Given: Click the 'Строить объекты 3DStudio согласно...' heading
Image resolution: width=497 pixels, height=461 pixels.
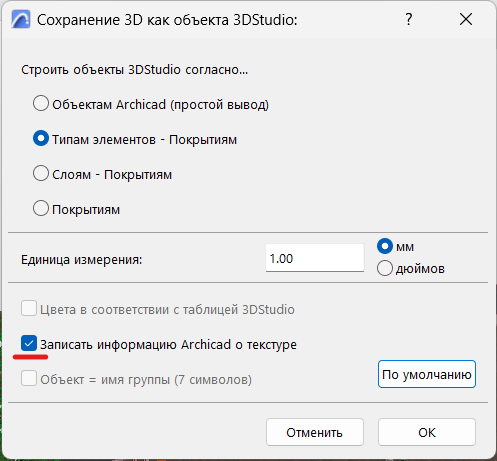Looking at the screenshot, I should pos(135,70).
